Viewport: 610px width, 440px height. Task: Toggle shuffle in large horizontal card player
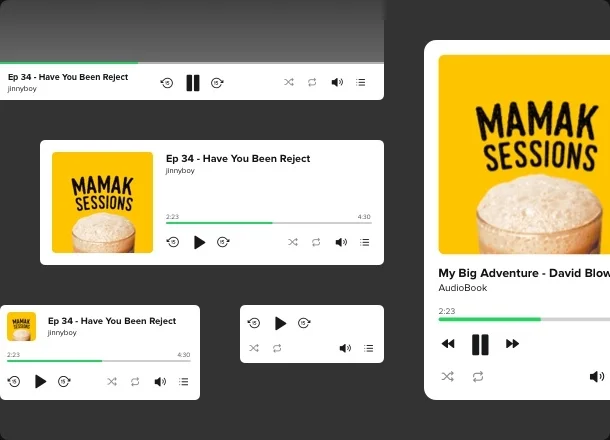coord(293,242)
